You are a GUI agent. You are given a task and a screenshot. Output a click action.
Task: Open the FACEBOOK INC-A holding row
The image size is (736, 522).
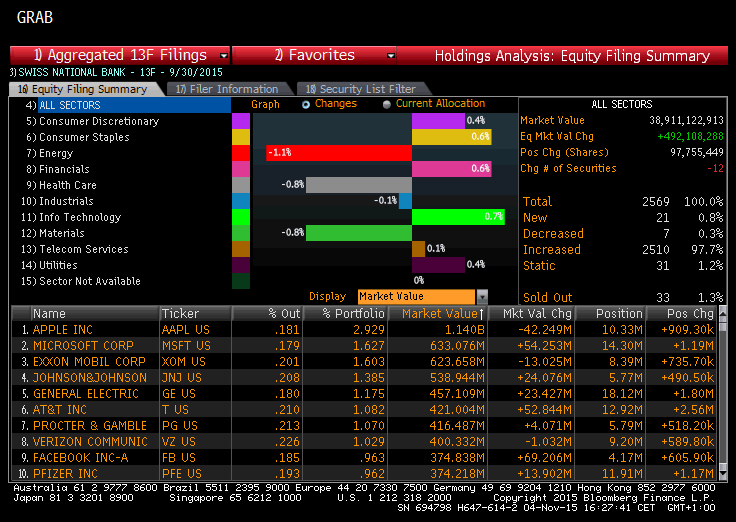pyautogui.click(x=364, y=457)
